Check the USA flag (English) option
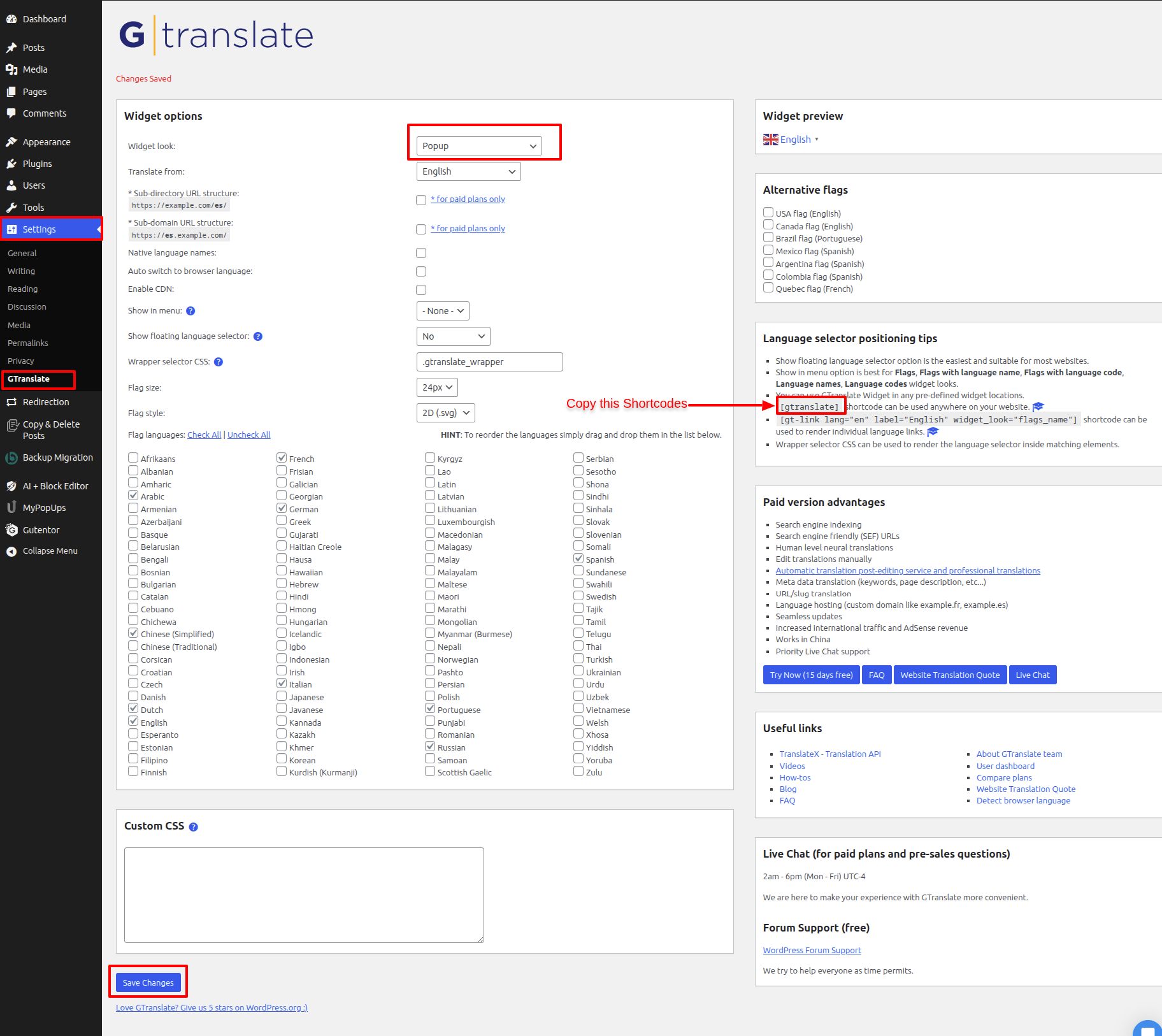 768,213
